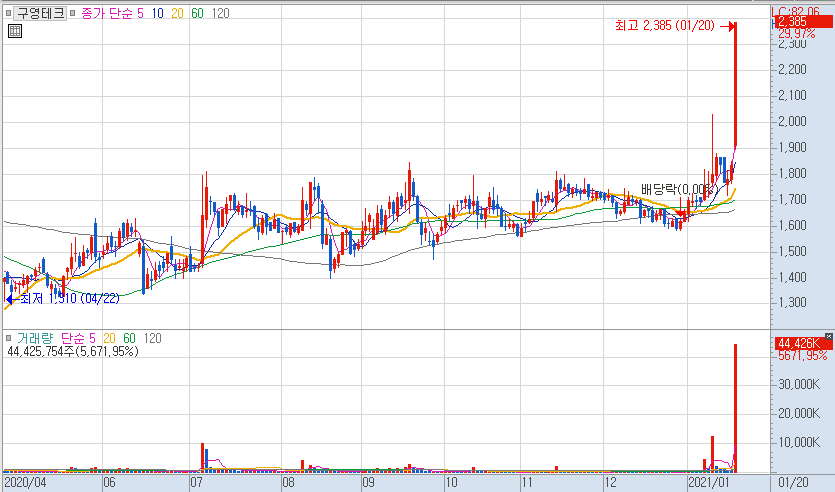This screenshot has width=835, height=492.
Task: Click the 30,000K volume axis label
Action: click(799, 384)
